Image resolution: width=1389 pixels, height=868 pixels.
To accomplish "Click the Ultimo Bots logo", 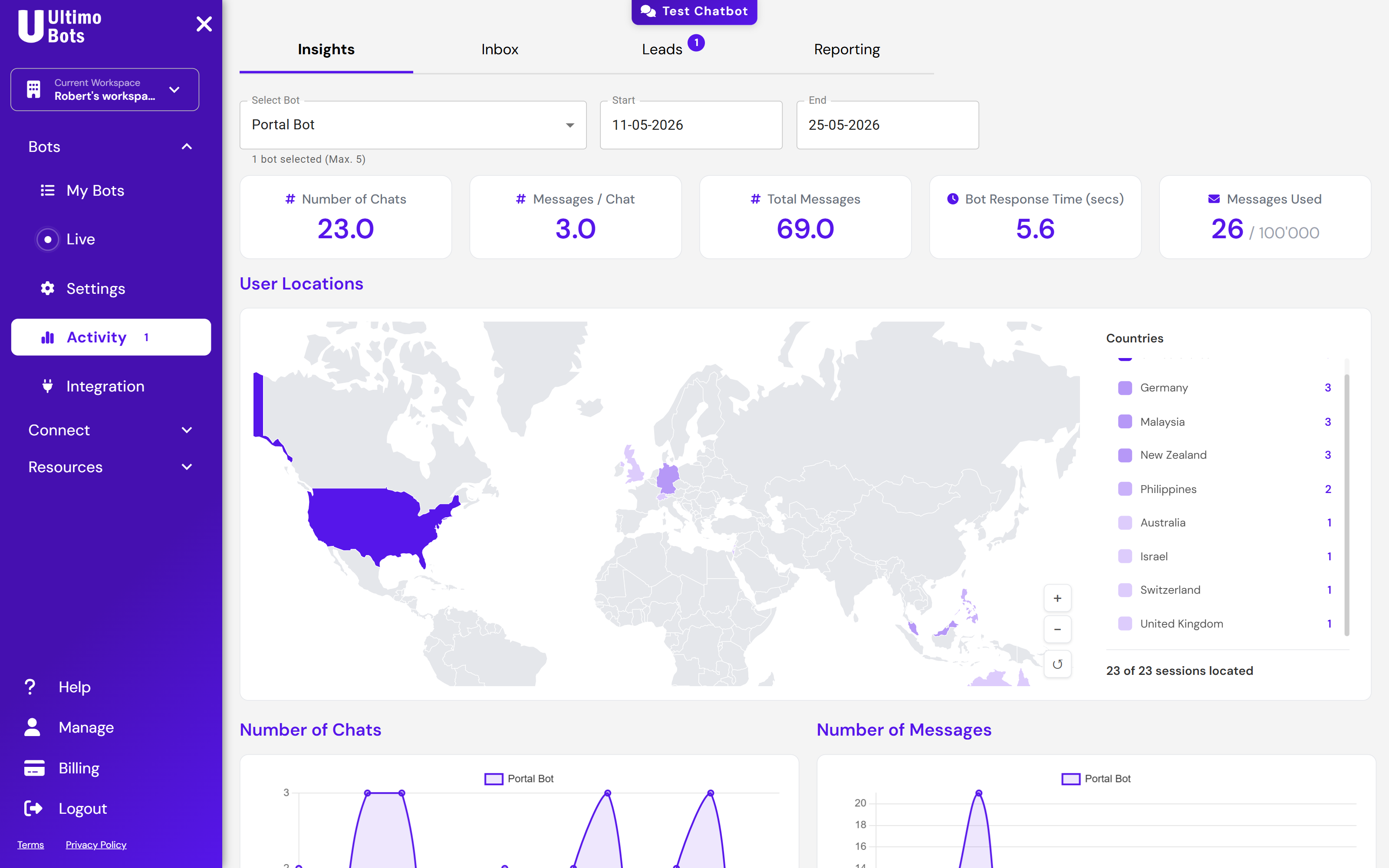I will tap(60, 26).
